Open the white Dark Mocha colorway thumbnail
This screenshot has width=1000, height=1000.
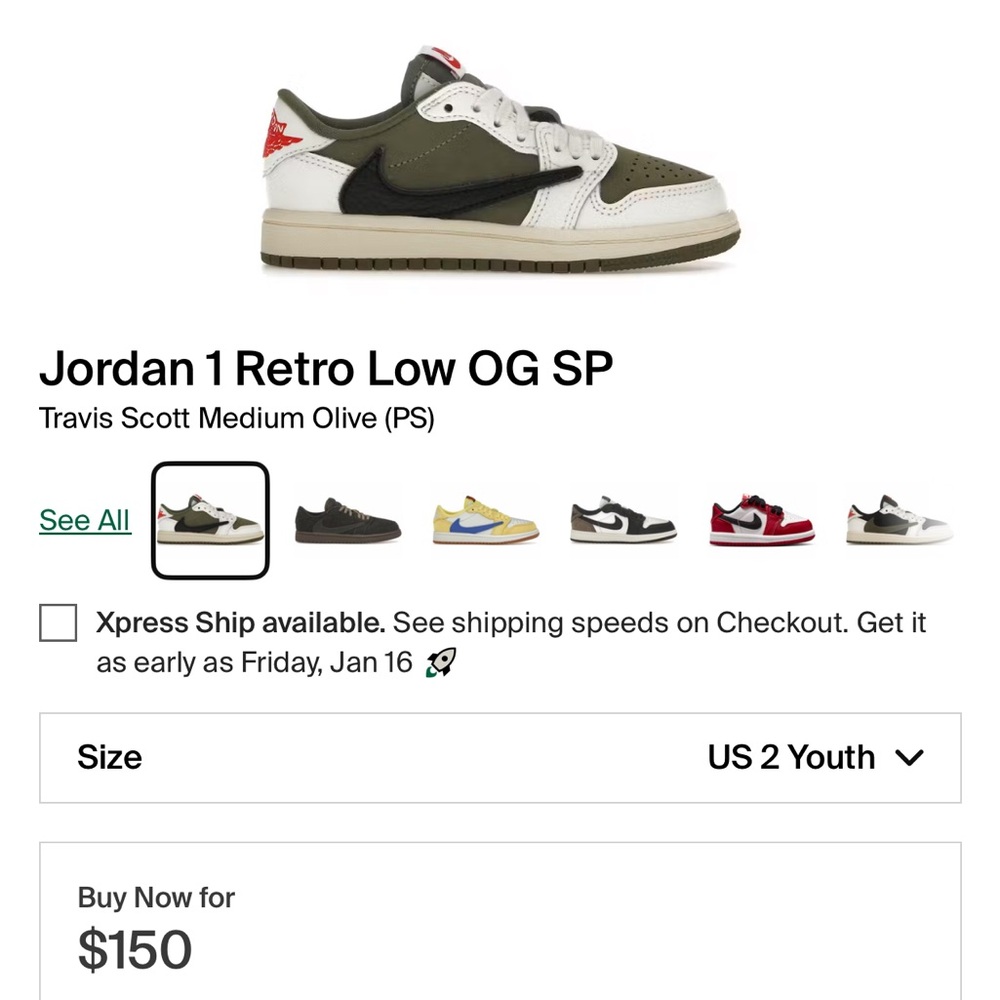[621, 520]
